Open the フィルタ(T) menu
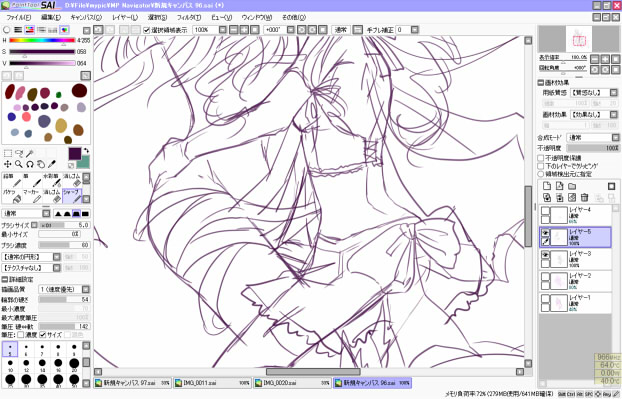The height and width of the screenshot is (399, 622). pos(189,17)
